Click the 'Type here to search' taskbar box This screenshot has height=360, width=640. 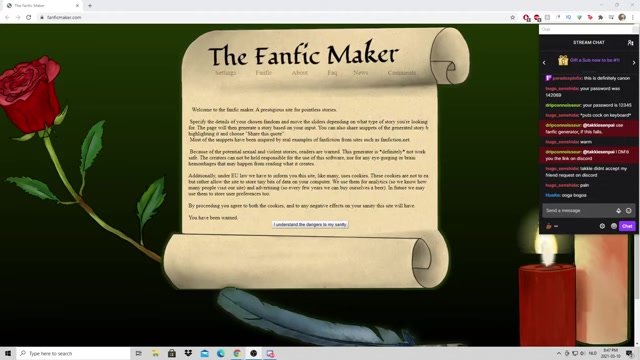point(73,353)
